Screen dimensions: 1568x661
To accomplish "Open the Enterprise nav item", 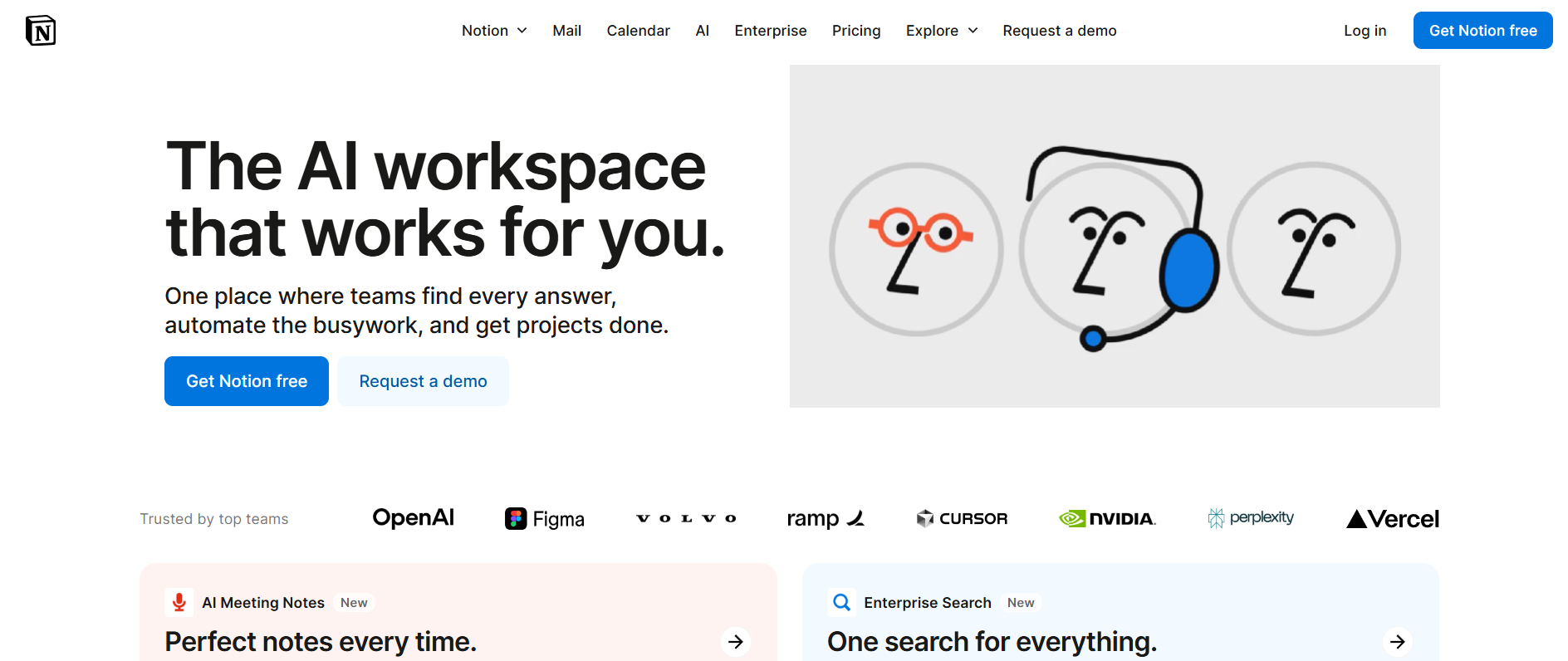I will click(770, 31).
